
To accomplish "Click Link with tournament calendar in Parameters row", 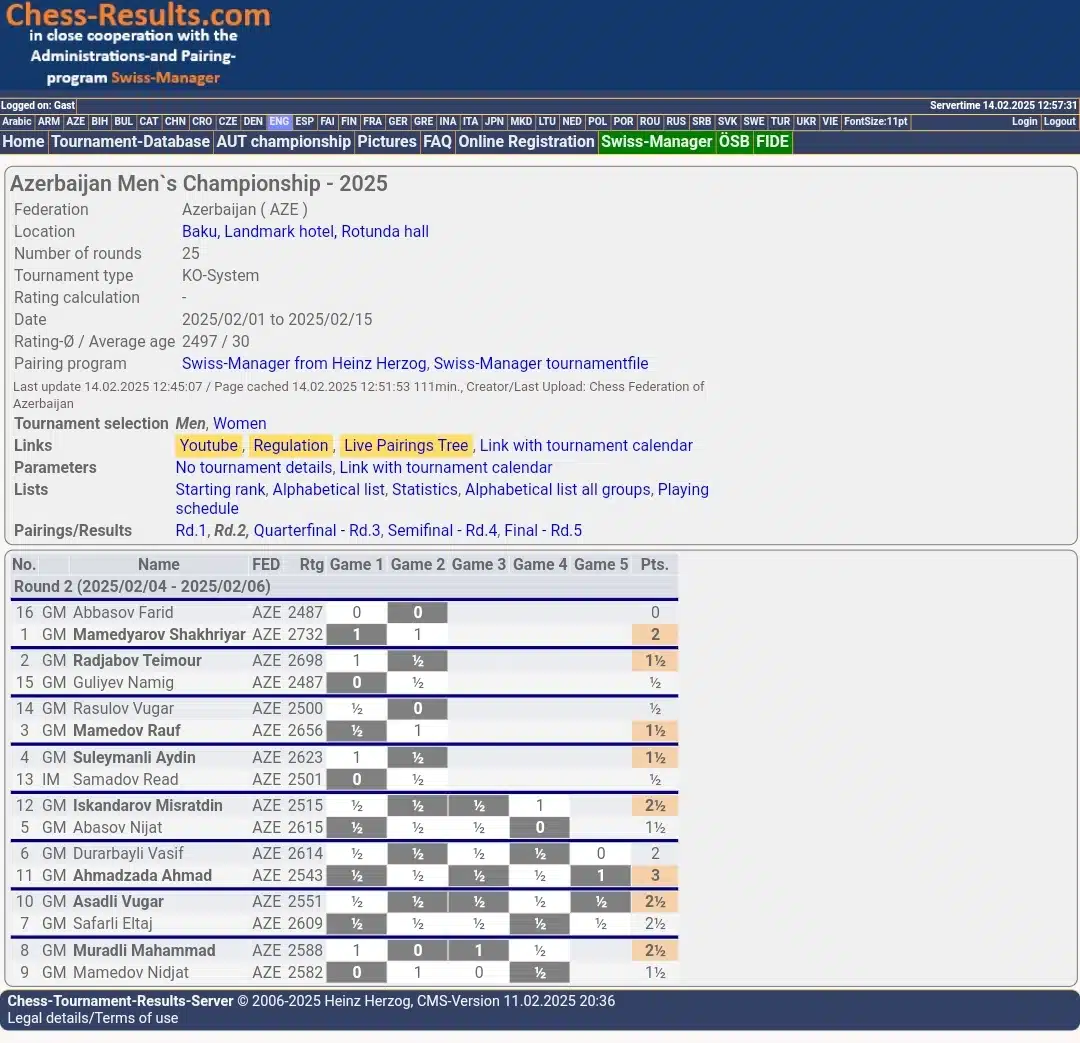I will 446,468.
